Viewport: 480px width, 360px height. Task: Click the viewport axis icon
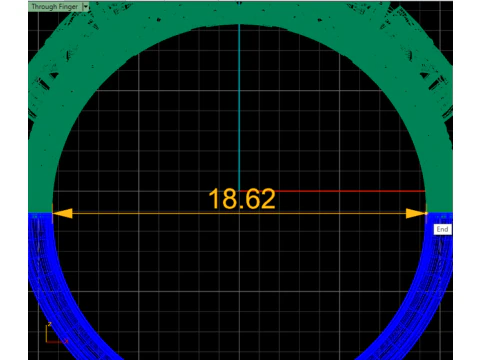56,333
